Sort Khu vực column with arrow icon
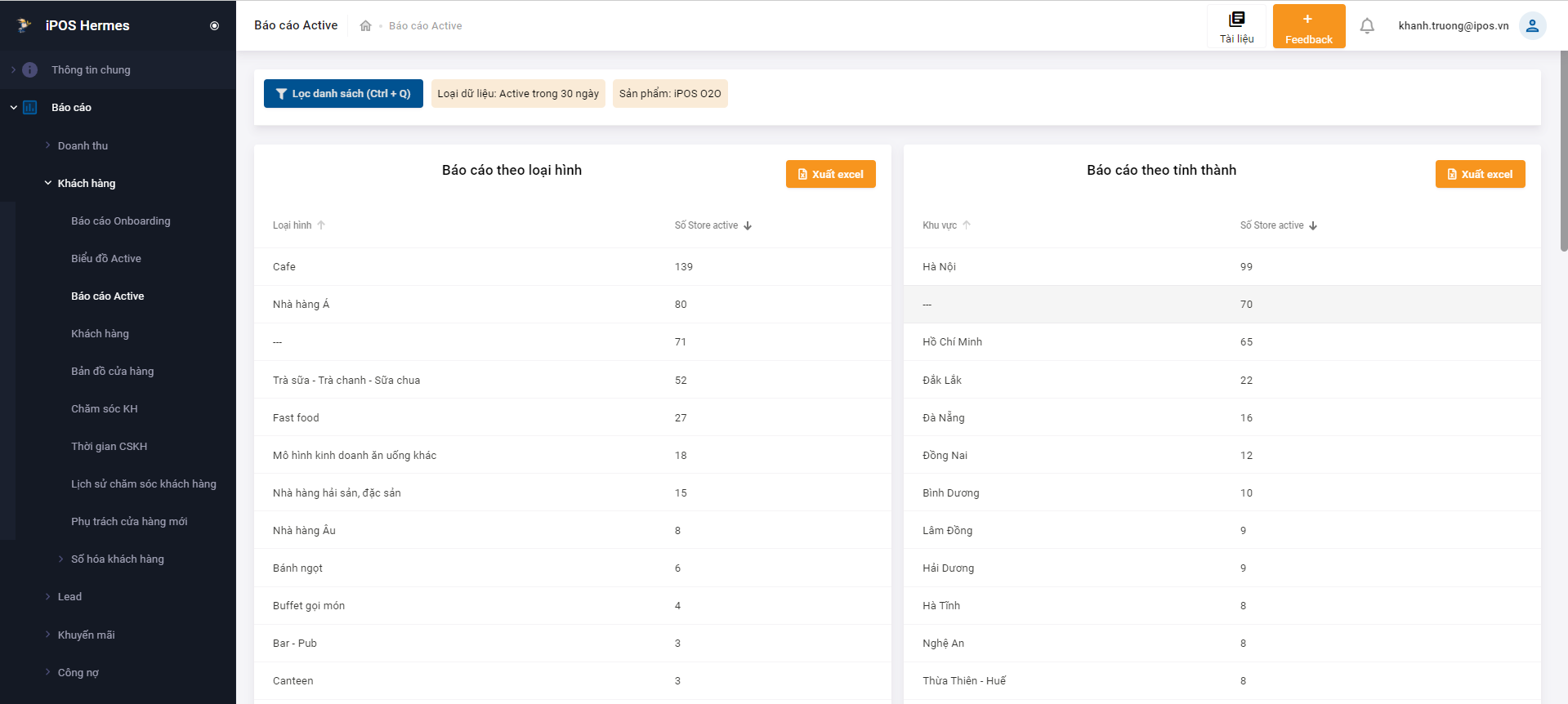 (967, 225)
